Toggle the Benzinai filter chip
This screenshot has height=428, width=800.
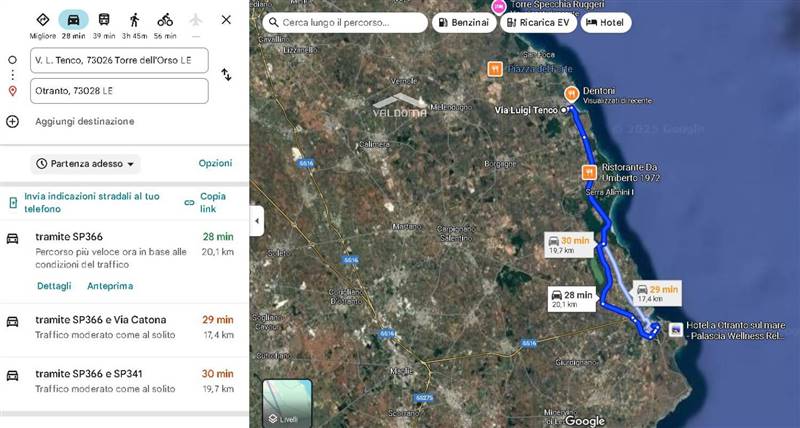pyautogui.click(x=464, y=22)
